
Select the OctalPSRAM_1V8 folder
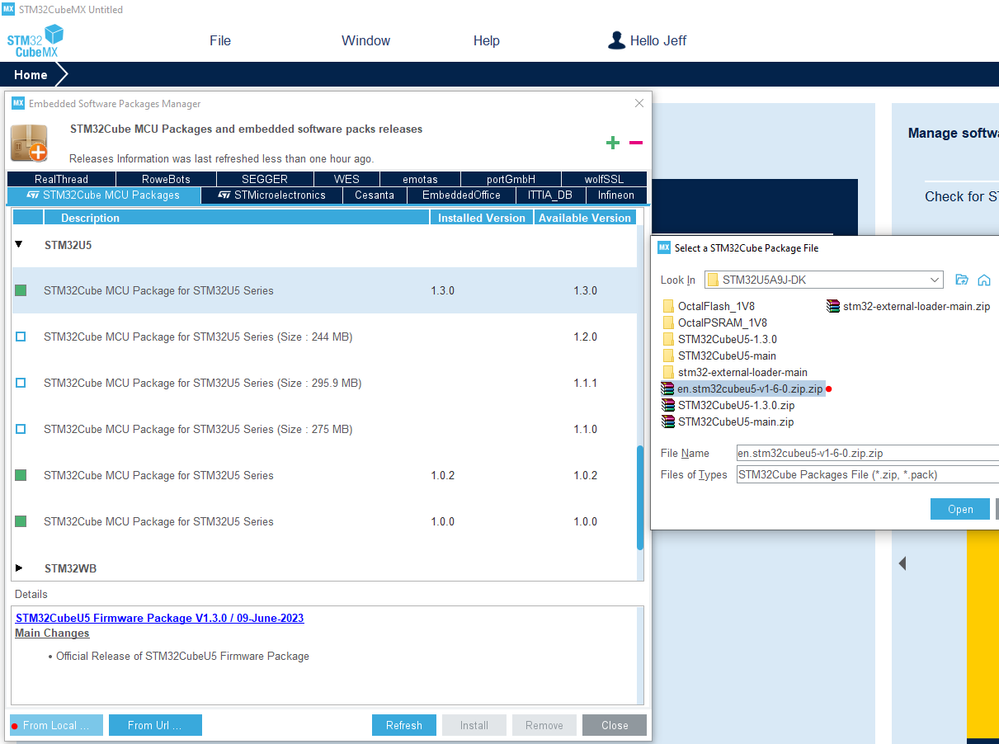715,323
